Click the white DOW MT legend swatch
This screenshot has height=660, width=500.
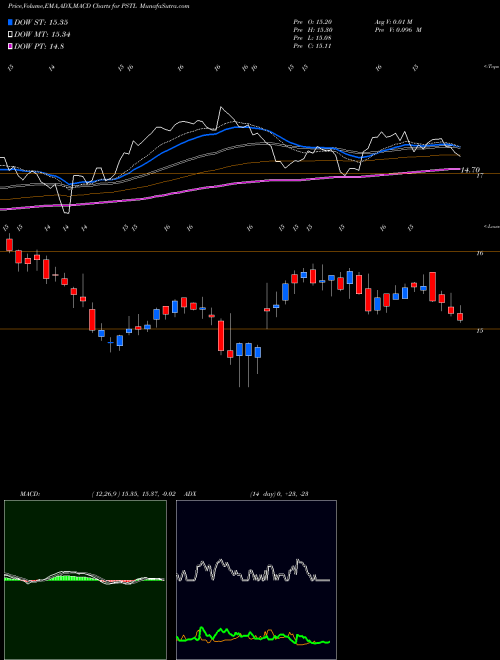(x=11, y=35)
